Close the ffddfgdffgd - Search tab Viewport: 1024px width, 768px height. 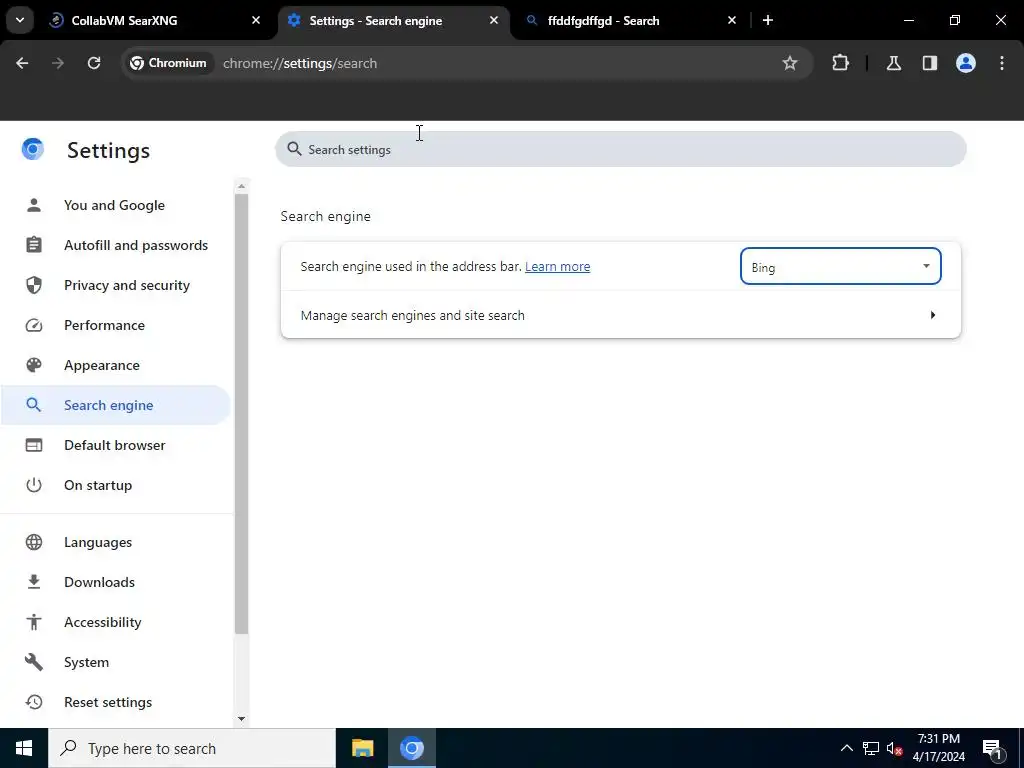732,20
